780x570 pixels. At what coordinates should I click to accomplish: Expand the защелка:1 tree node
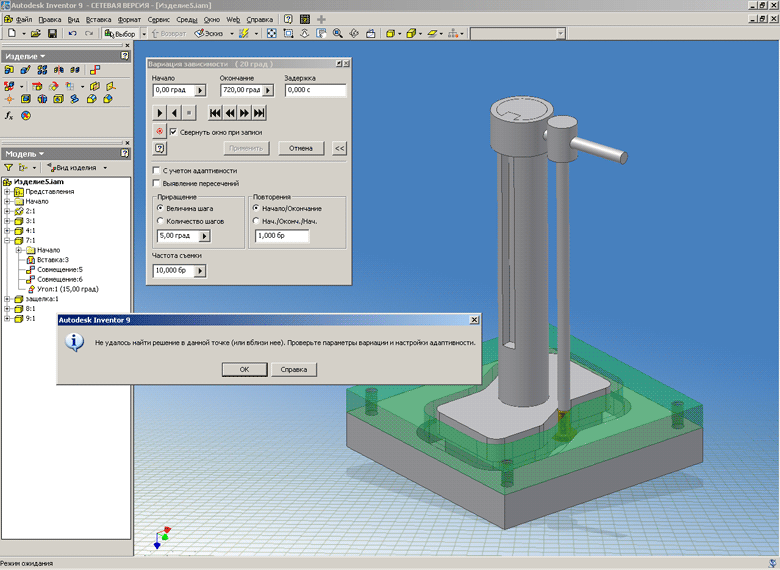7,299
